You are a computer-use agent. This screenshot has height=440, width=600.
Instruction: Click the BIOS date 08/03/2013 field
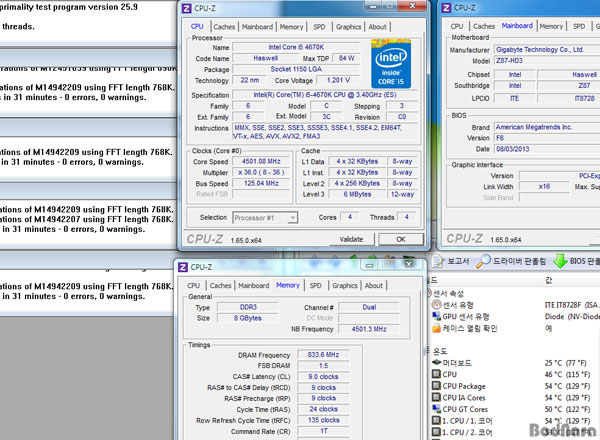tap(547, 149)
